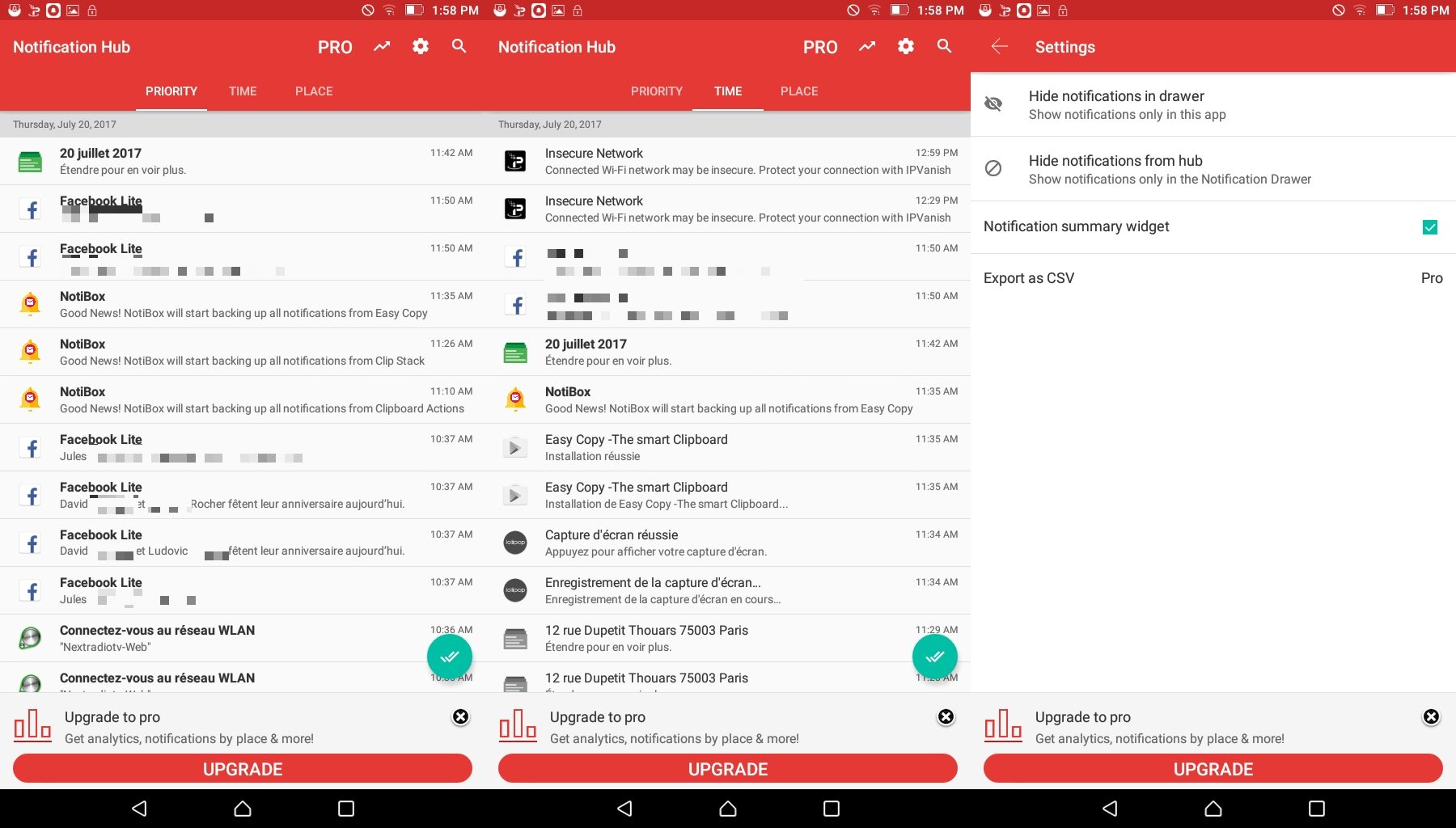
Task: Select TIME tab on middle screen
Action: click(x=728, y=91)
